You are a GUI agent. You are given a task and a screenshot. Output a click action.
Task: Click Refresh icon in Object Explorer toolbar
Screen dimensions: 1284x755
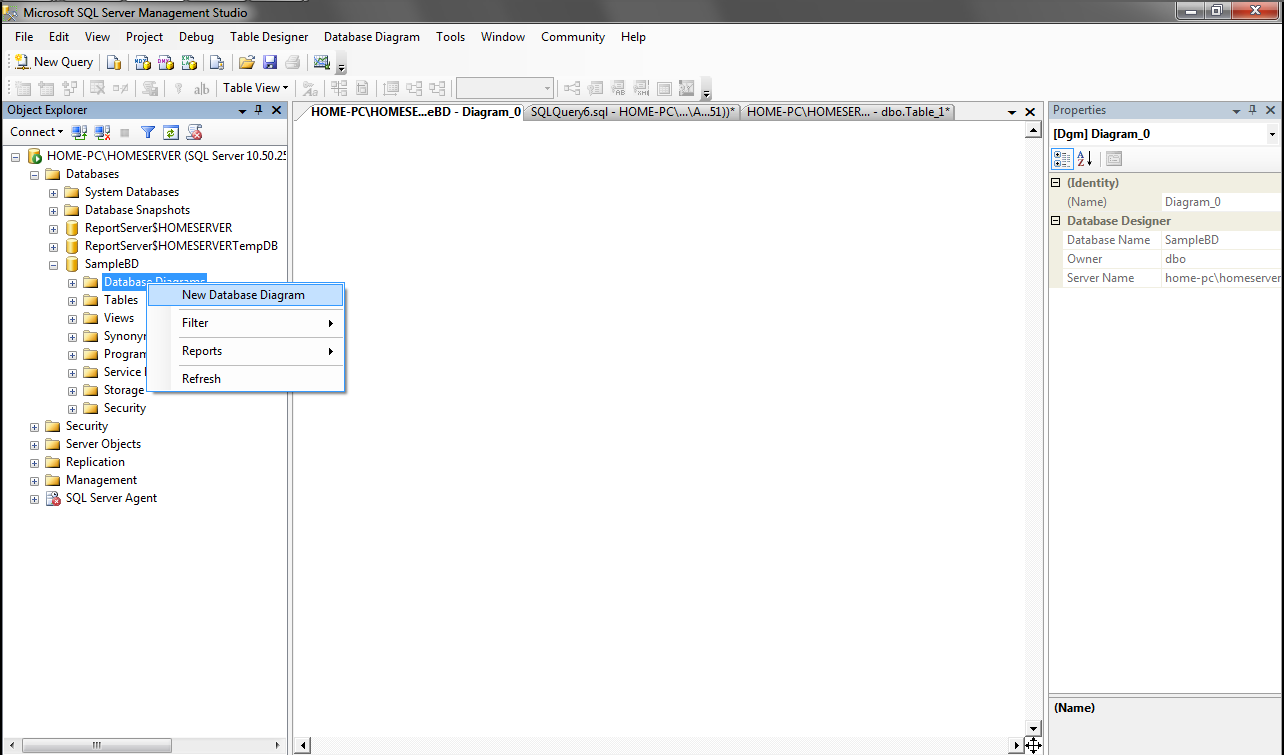tap(171, 132)
